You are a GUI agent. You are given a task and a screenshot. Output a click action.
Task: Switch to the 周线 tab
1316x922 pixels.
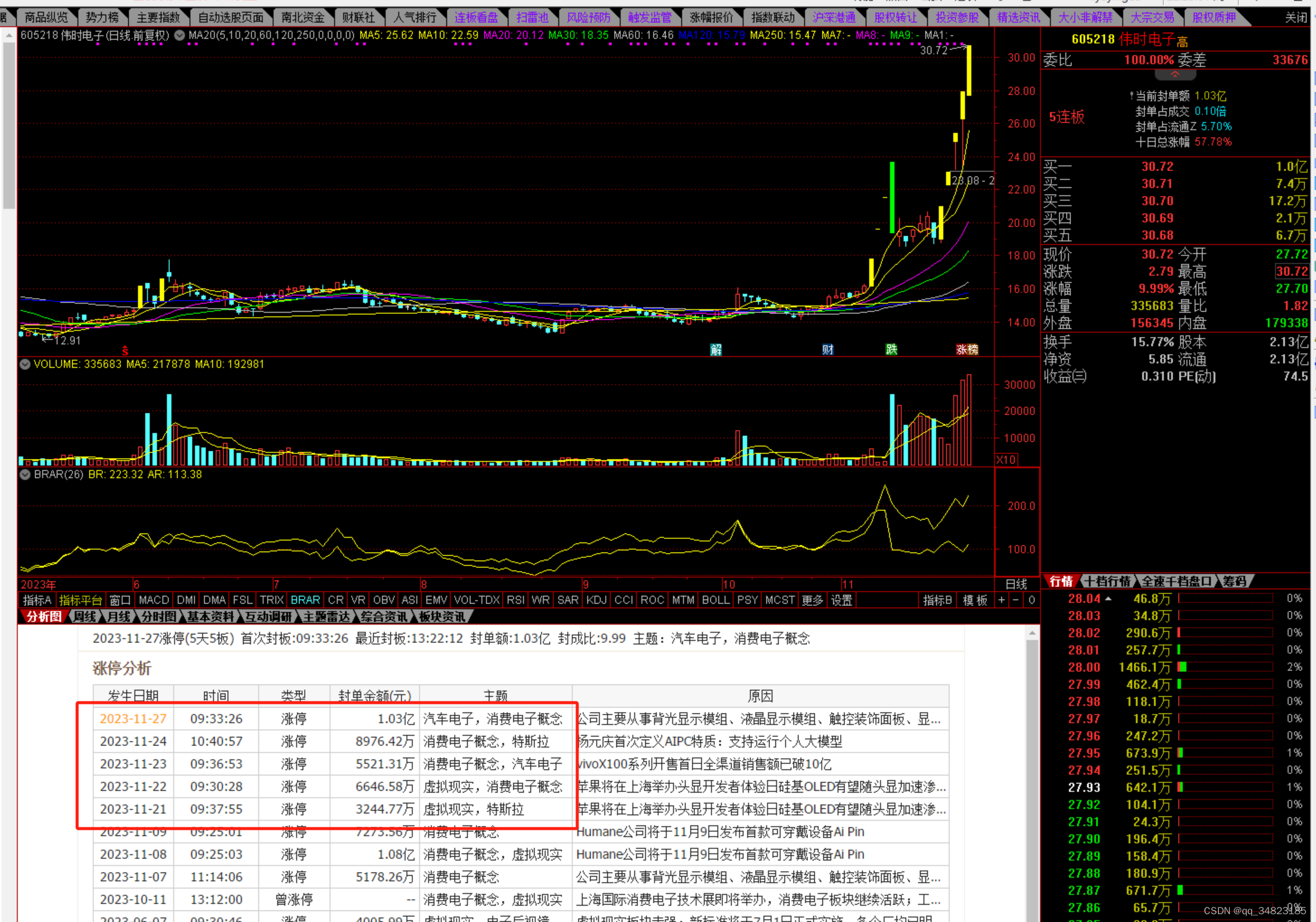(84, 616)
